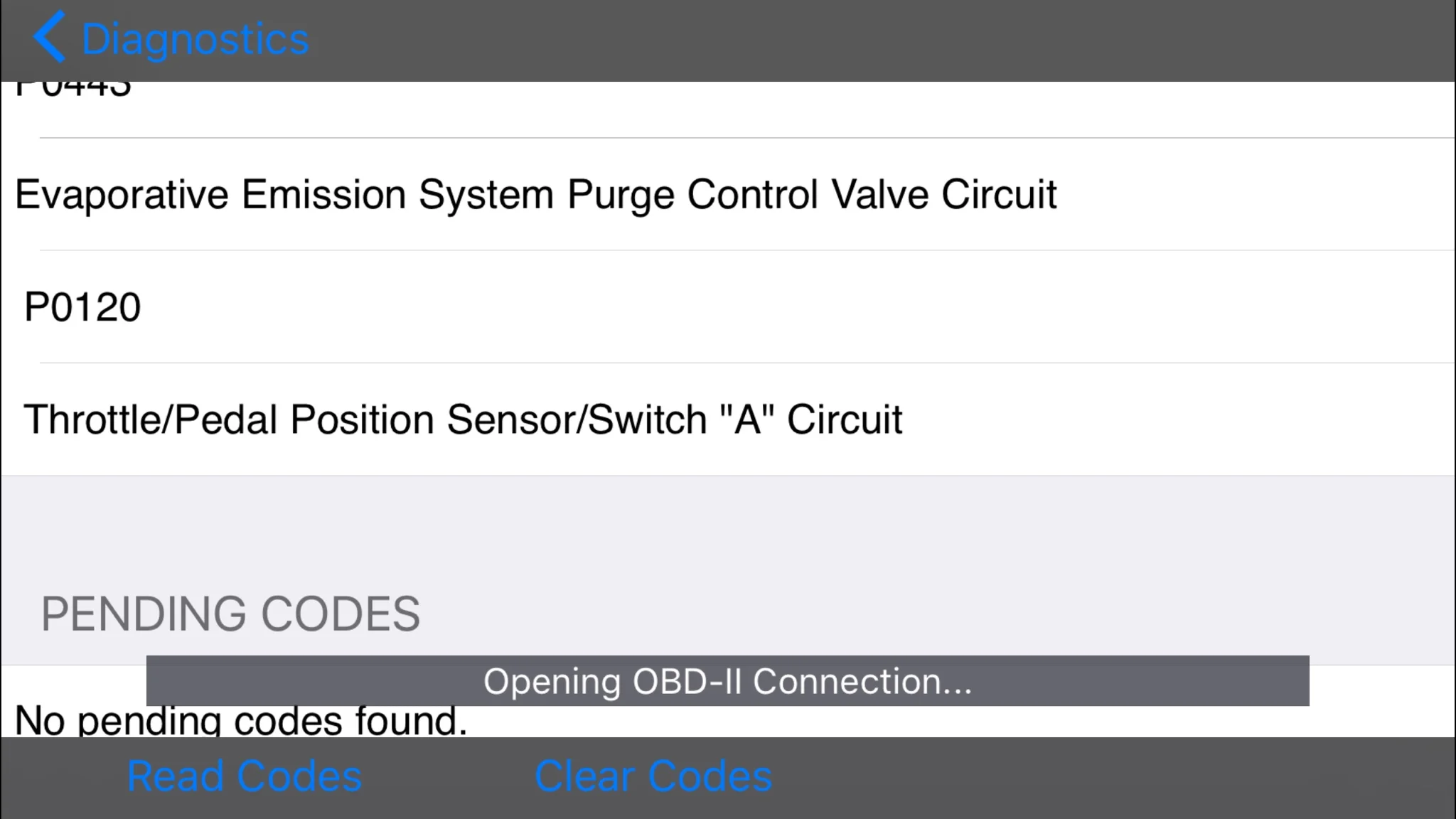Click empty toolbar space right of Clear Codes
Screen dimensions: 1456x819
pyautogui.click(x=1109, y=778)
